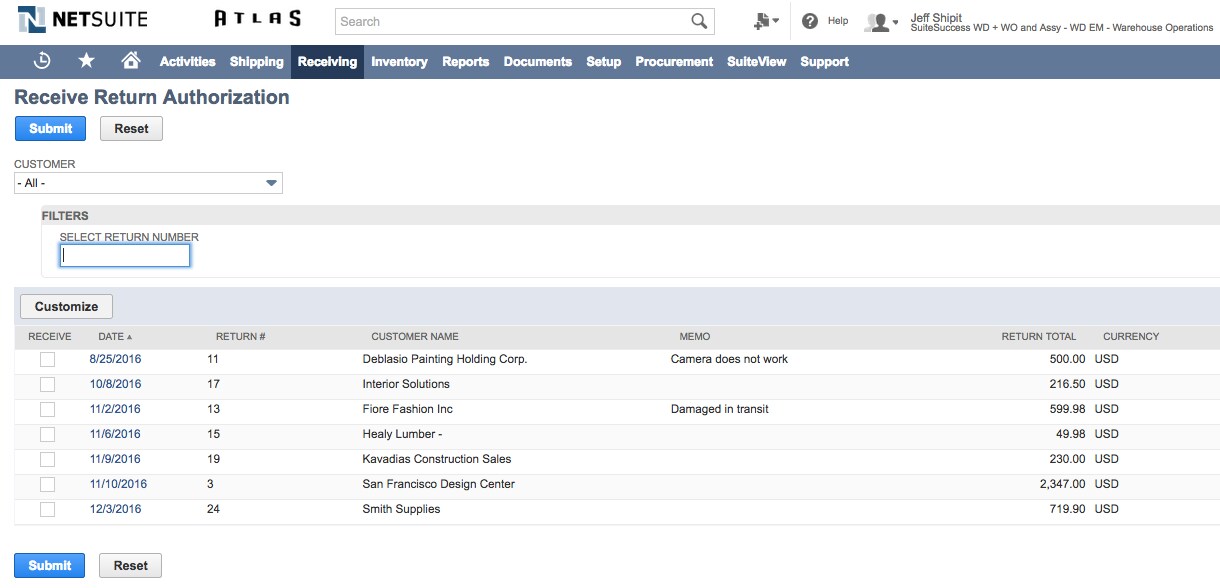The image size is (1220, 588).
Task: Sort by the Date column header
Action: tap(115, 337)
